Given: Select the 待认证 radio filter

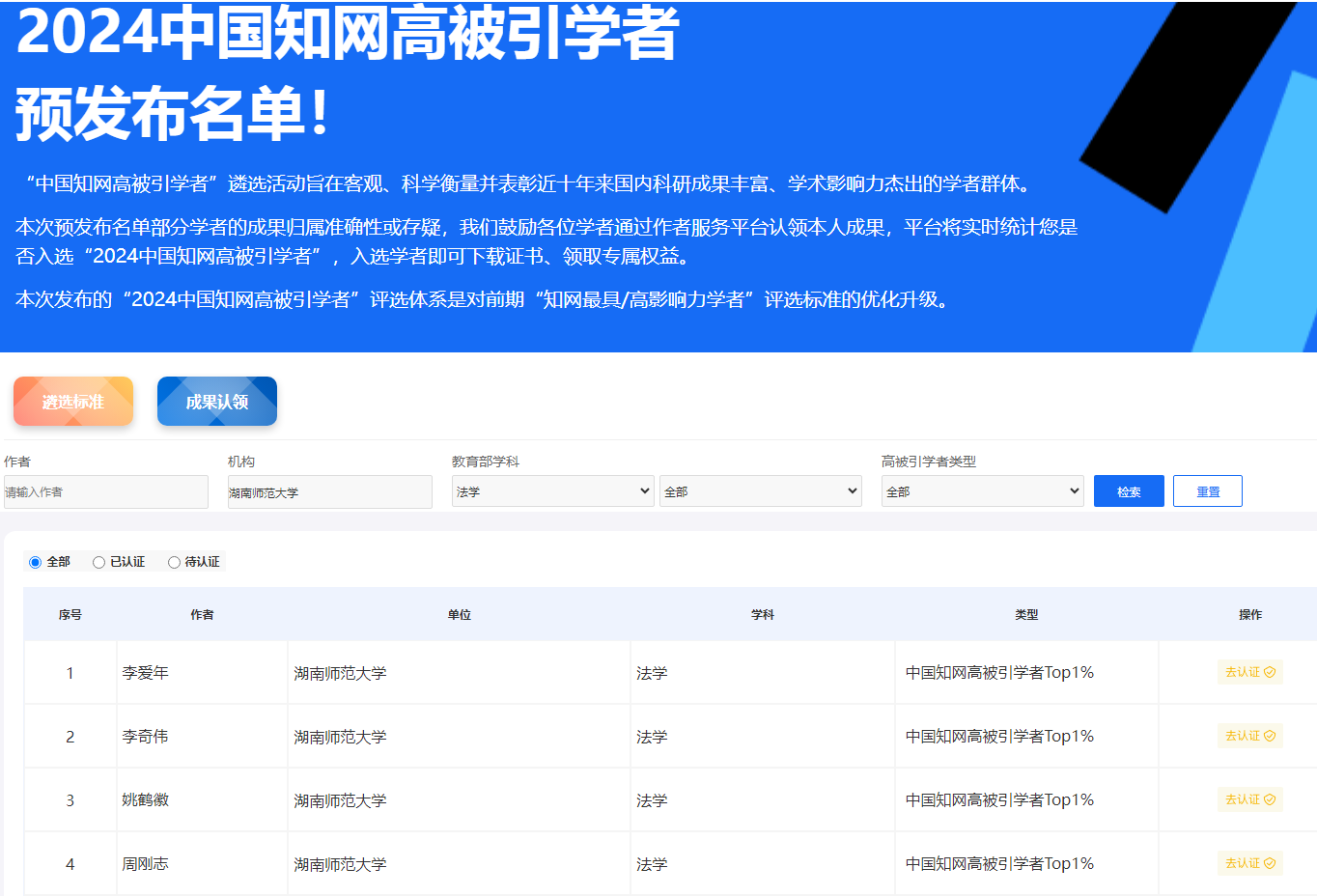Looking at the screenshot, I should 174,562.
